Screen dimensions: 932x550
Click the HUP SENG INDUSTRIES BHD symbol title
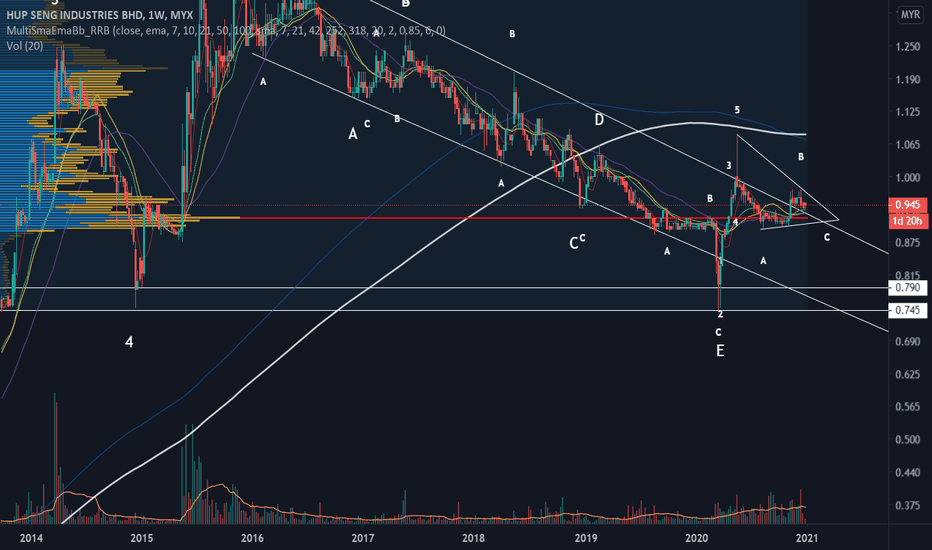pos(100,15)
